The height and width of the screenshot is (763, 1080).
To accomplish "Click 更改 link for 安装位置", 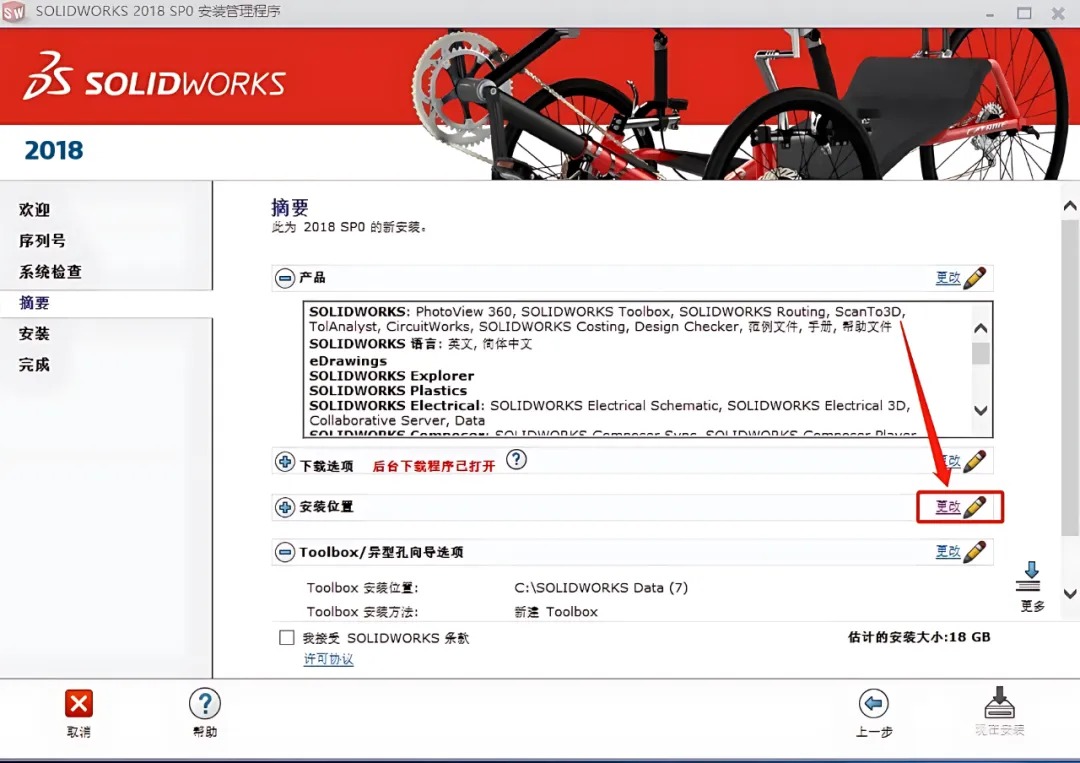I will pos(948,507).
